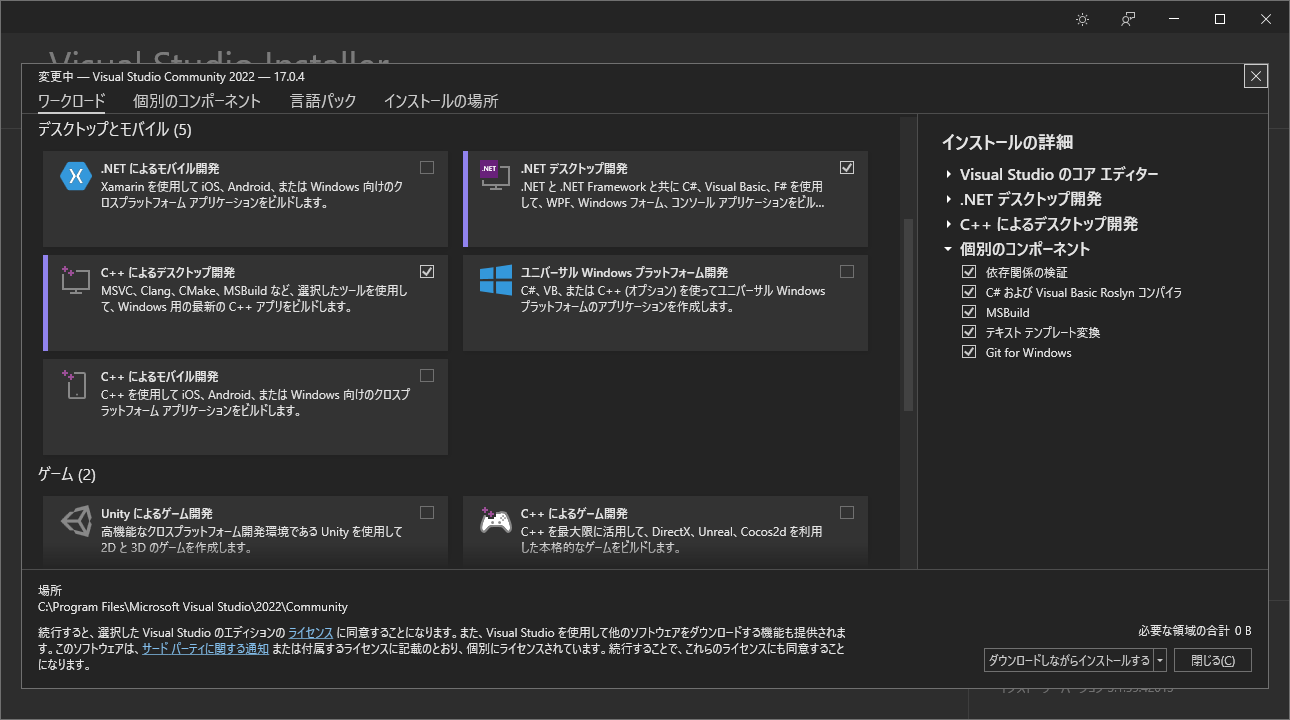Collapse the 個別のコンポーネント details section

[948, 249]
